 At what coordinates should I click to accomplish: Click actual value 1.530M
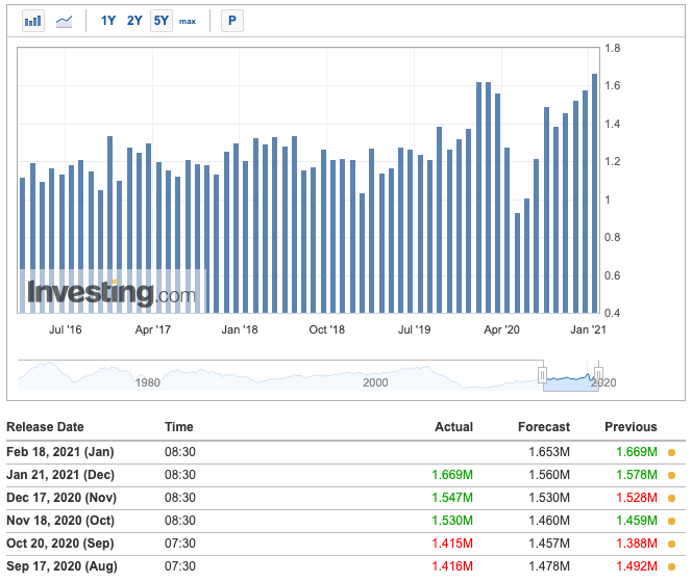(x=452, y=521)
